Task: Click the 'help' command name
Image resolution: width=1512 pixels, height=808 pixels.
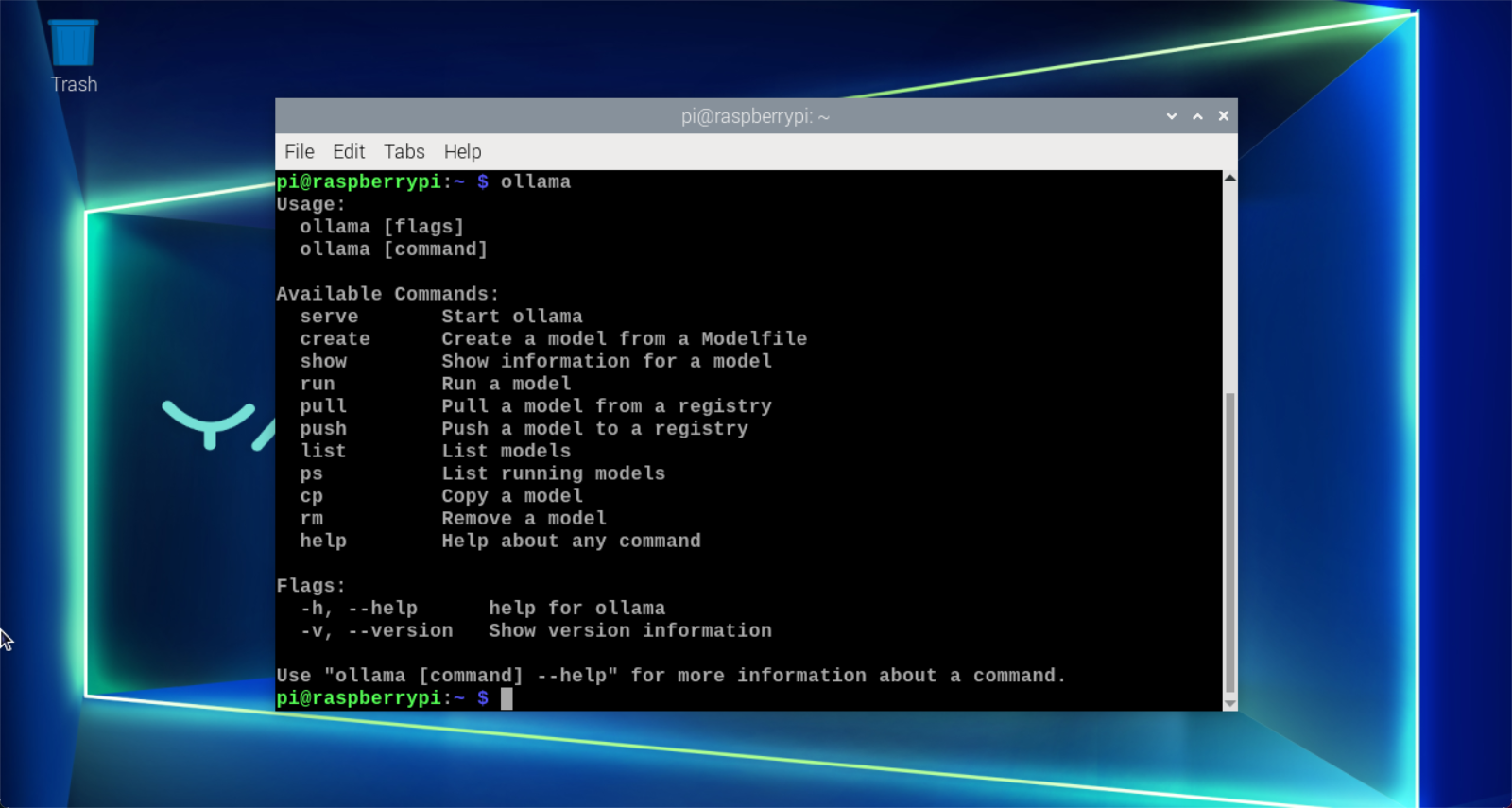Action: pyautogui.click(x=323, y=542)
